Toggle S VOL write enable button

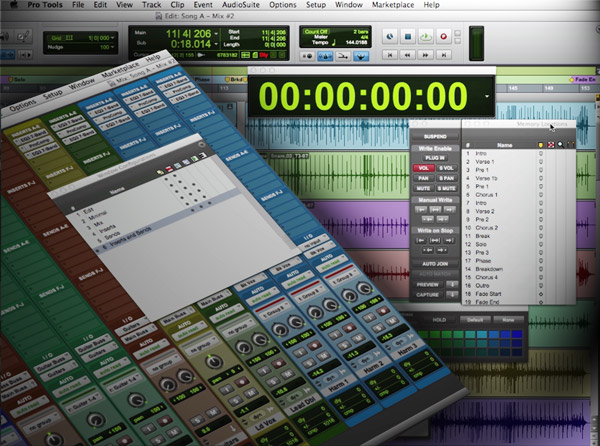click(x=447, y=168)
